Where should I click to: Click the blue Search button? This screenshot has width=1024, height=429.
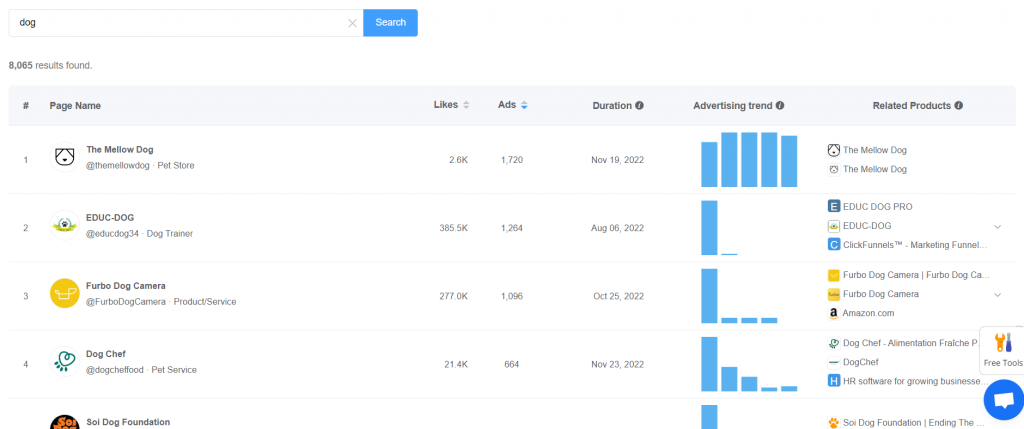click(x=391, y=22)
